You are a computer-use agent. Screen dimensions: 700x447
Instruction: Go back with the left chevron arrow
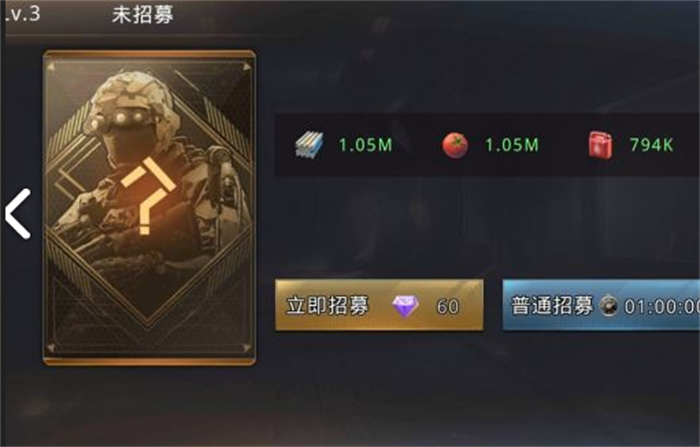click(18, 213)
